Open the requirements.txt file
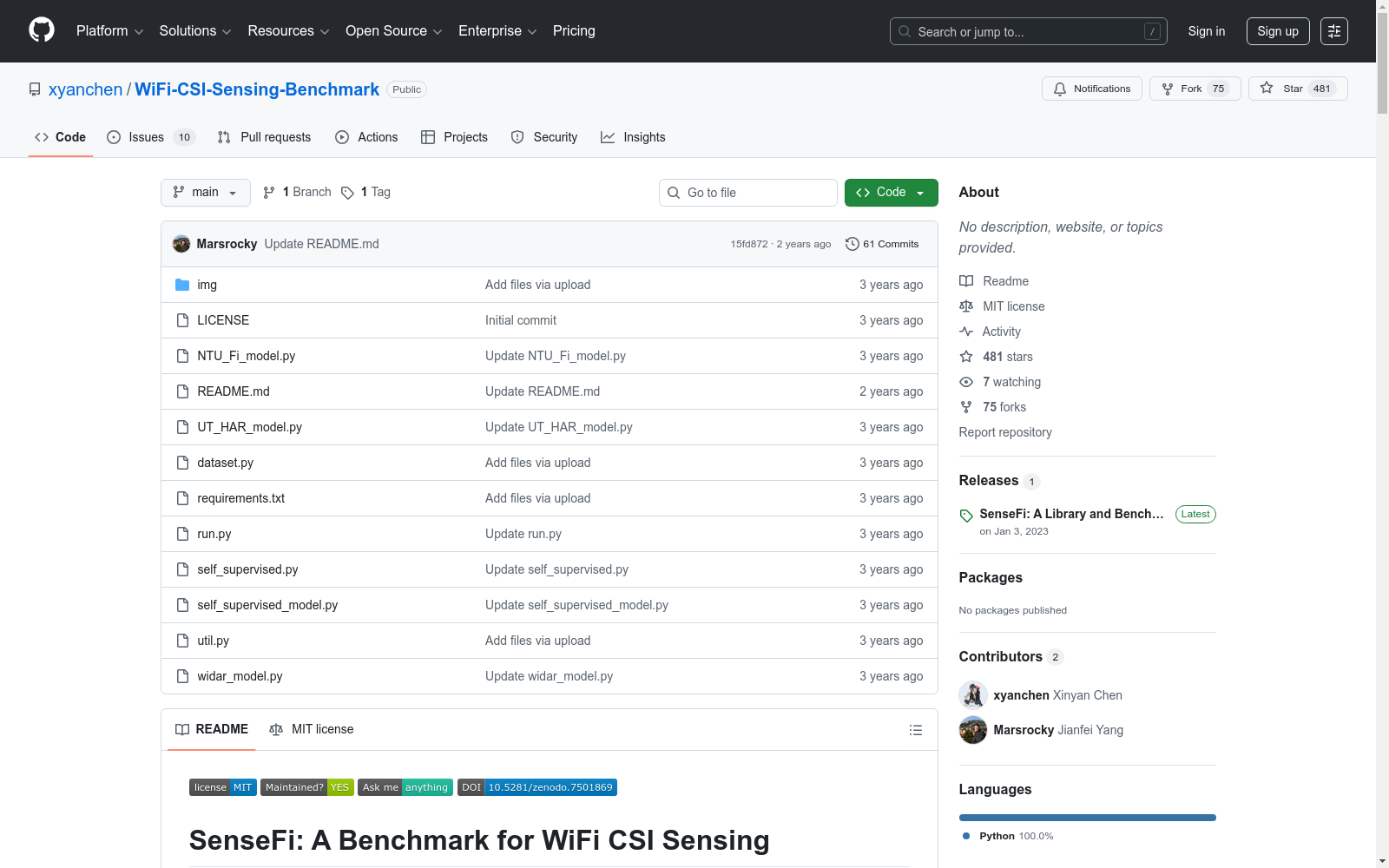This screenshot has height=868, width=1389. [241, 498]
